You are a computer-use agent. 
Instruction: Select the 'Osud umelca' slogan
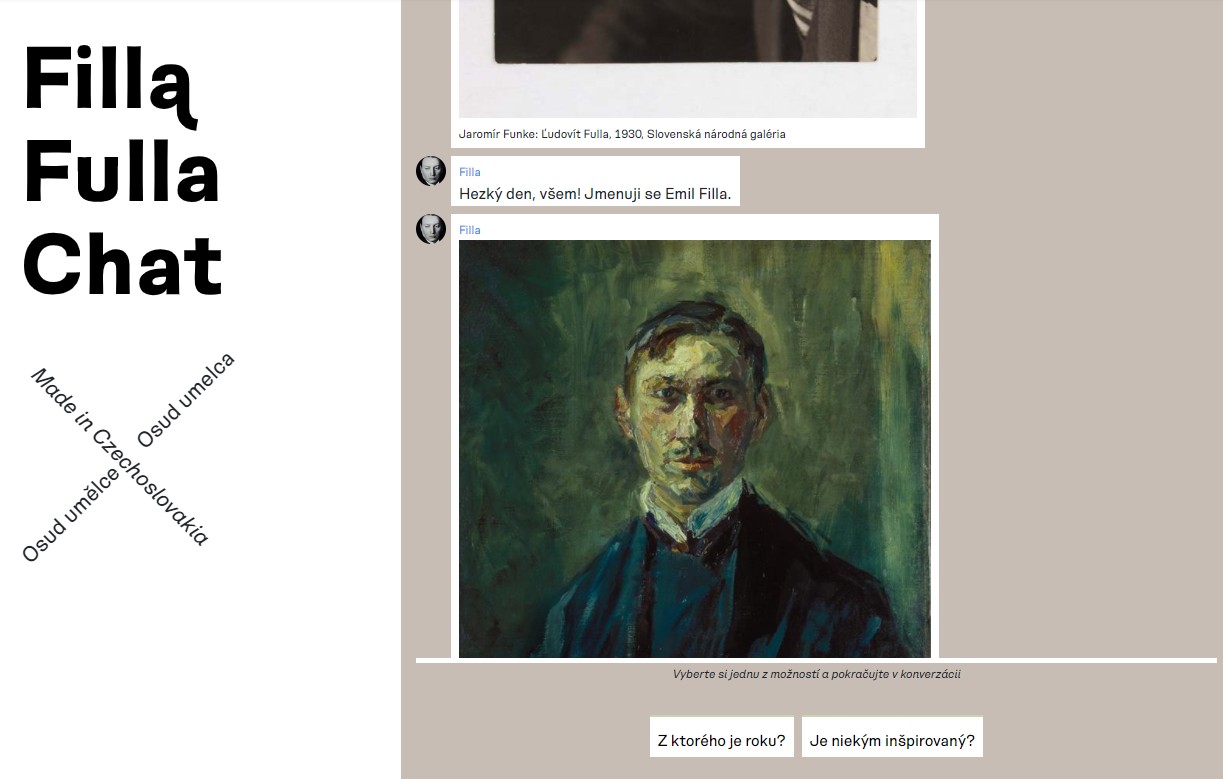click(x=186, y=400)
